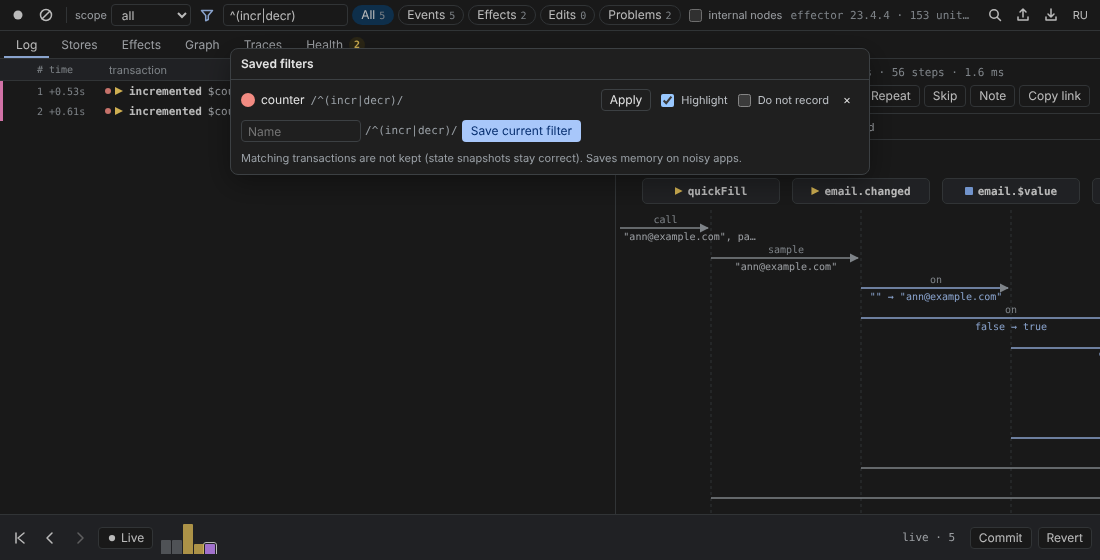Select the Events 5 filter pill
The image size is (1100, 560).
pos(431,15)
